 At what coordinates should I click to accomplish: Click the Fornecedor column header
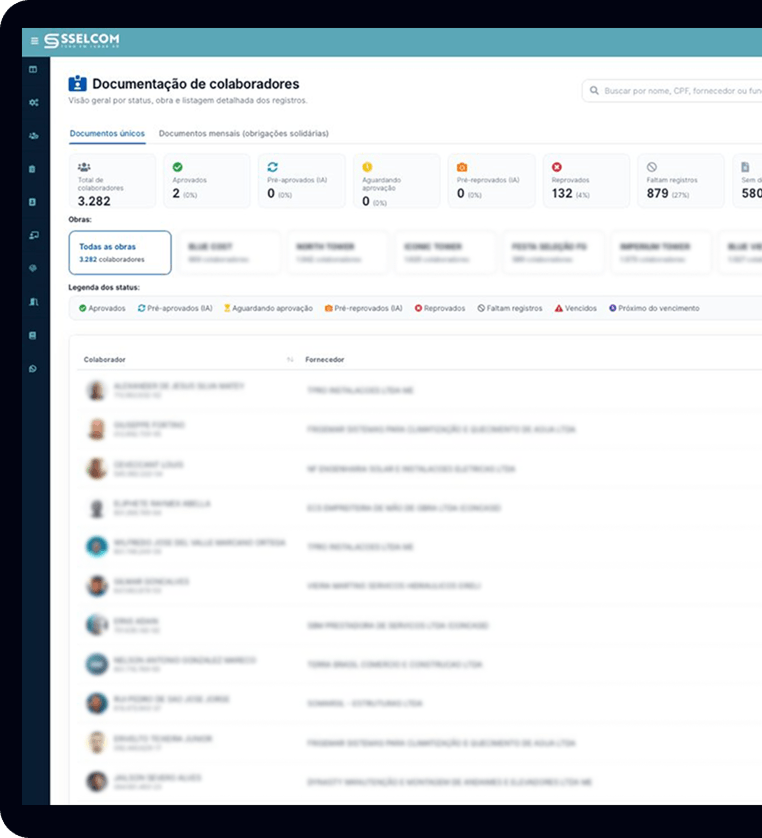[325, 360]
